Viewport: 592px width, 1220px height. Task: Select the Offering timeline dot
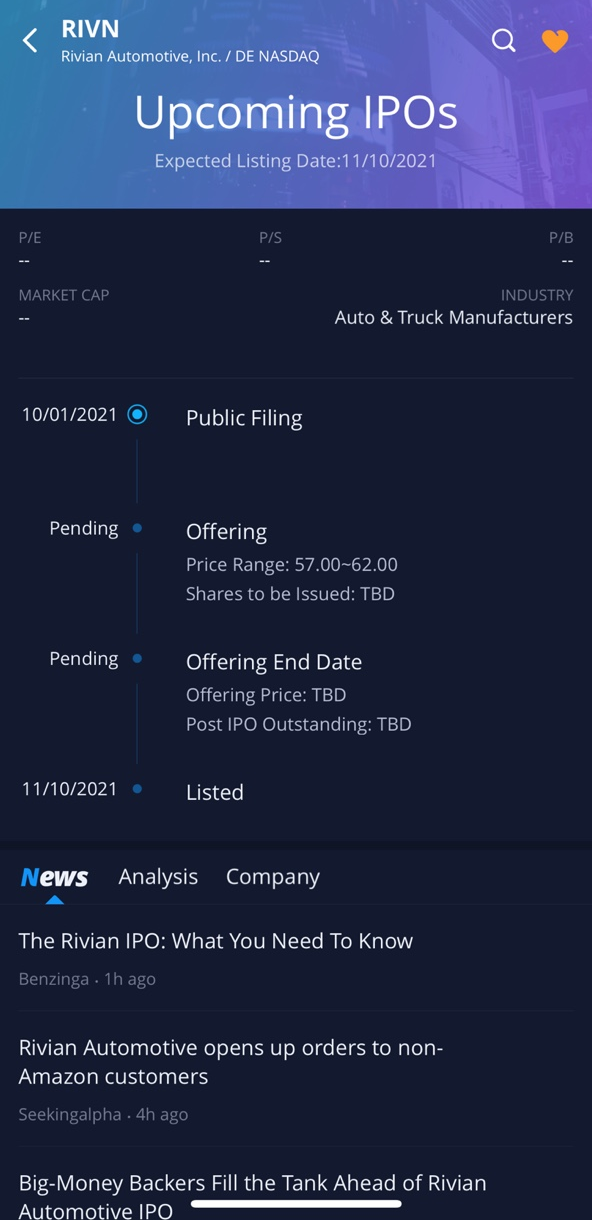point(137,528)
